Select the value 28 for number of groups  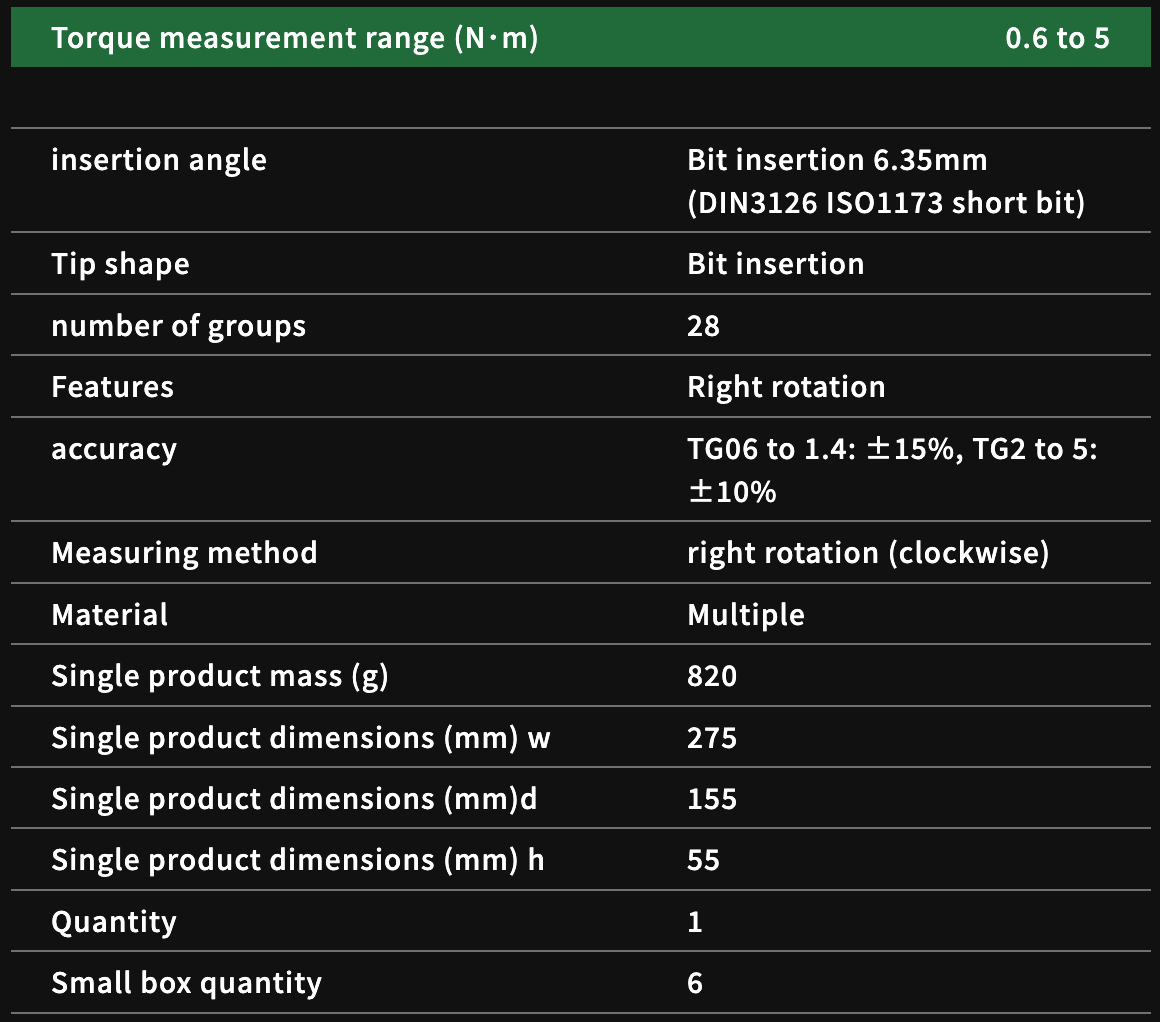click(703, 326)
